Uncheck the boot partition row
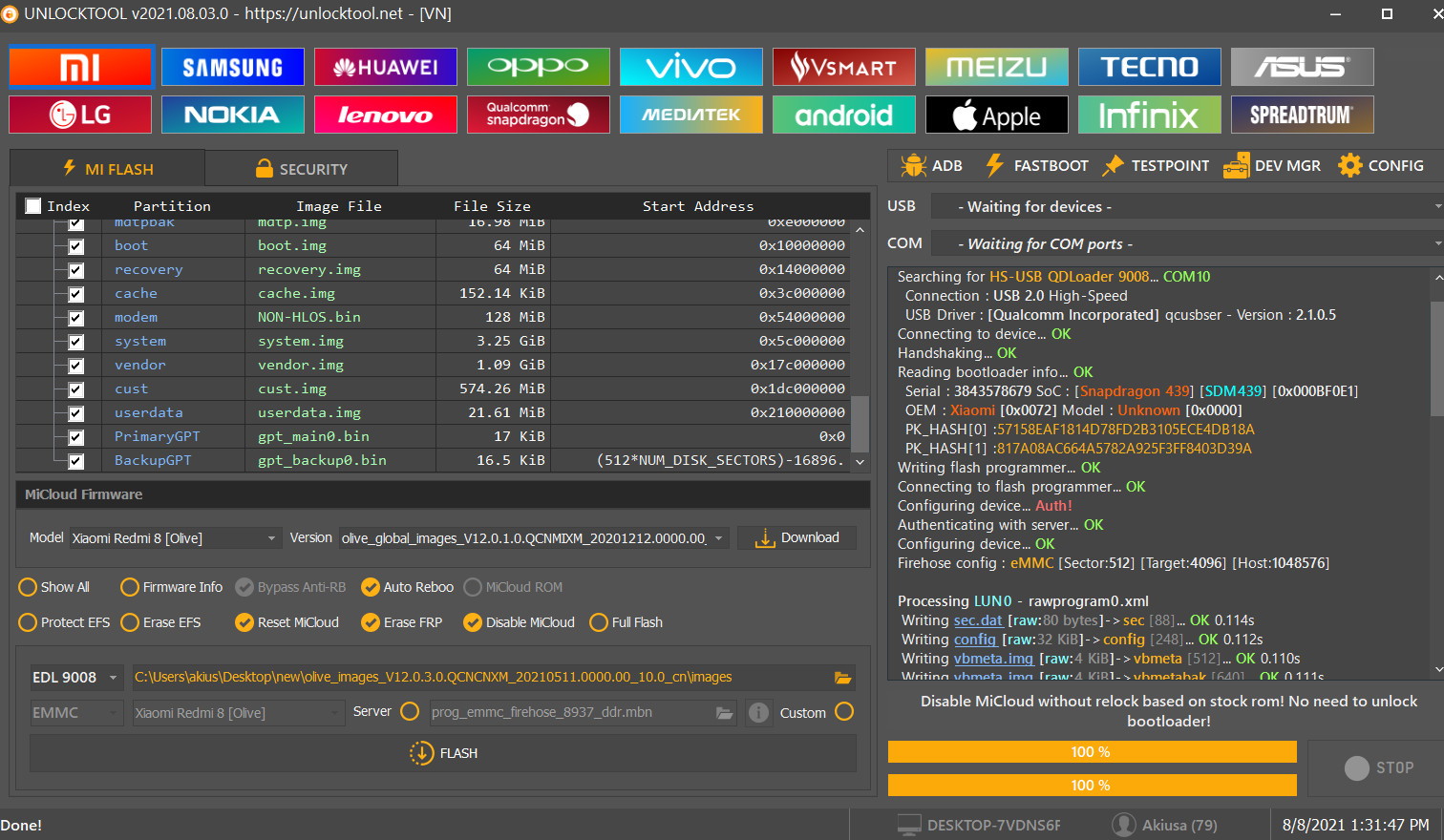This screenshot has height=840, width=1444. pyautogui.click(x=76, y=246)
